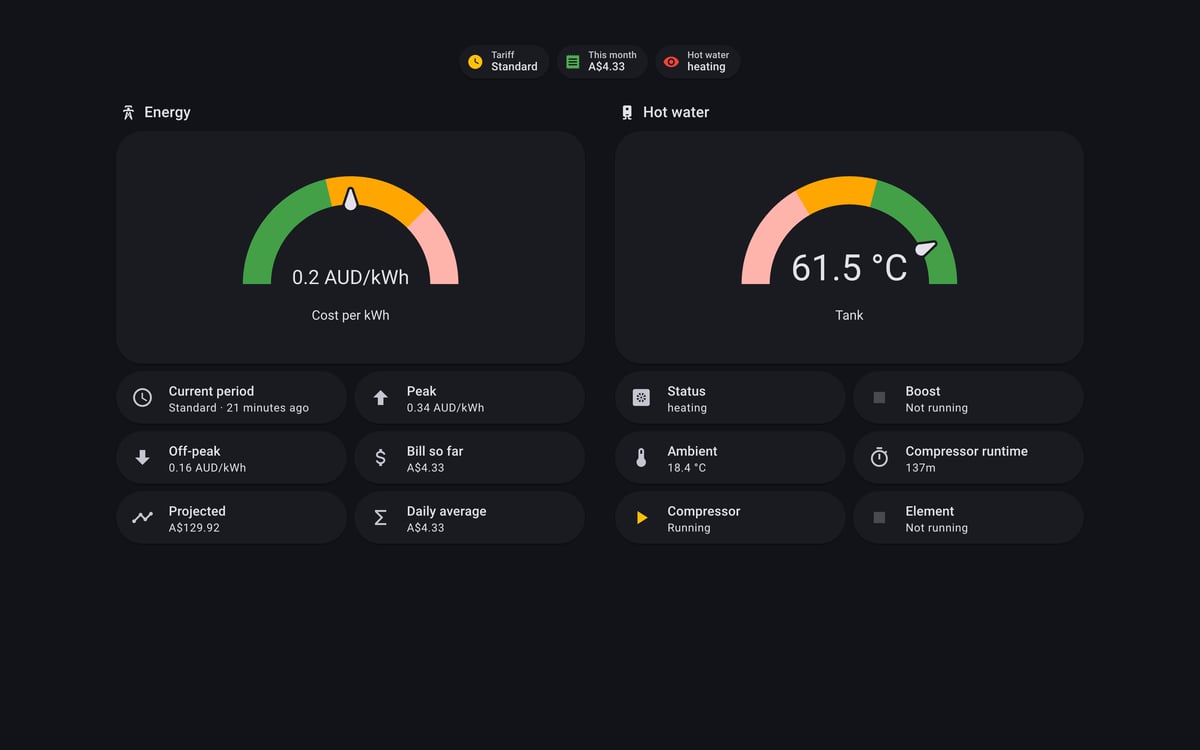This screenshot has width=1200, height=750.
Task: Click the trend line icon on Projected tile
Action: (x=142, y=518)
